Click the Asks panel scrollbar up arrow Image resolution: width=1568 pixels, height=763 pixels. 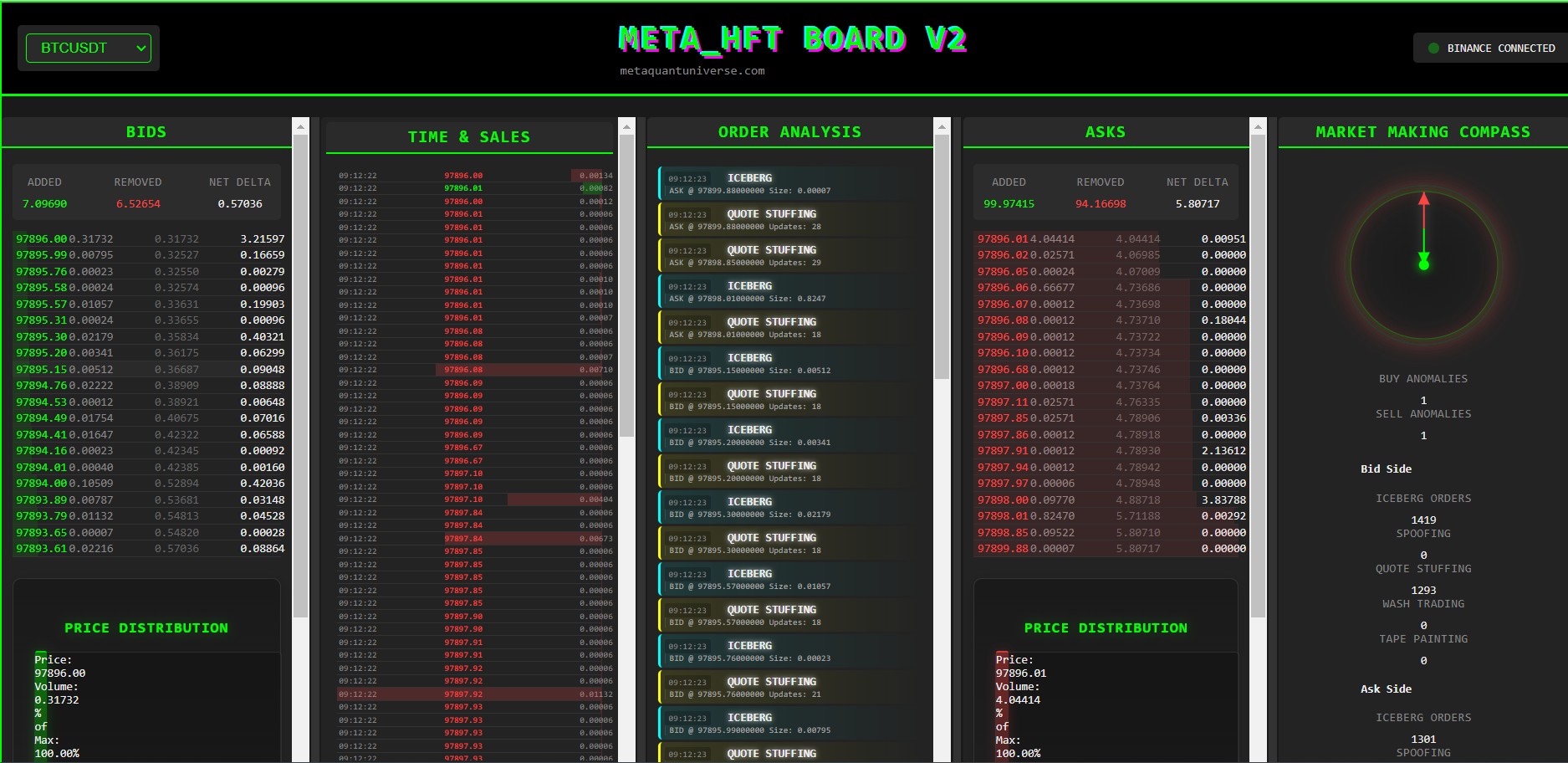[1258, 126]
